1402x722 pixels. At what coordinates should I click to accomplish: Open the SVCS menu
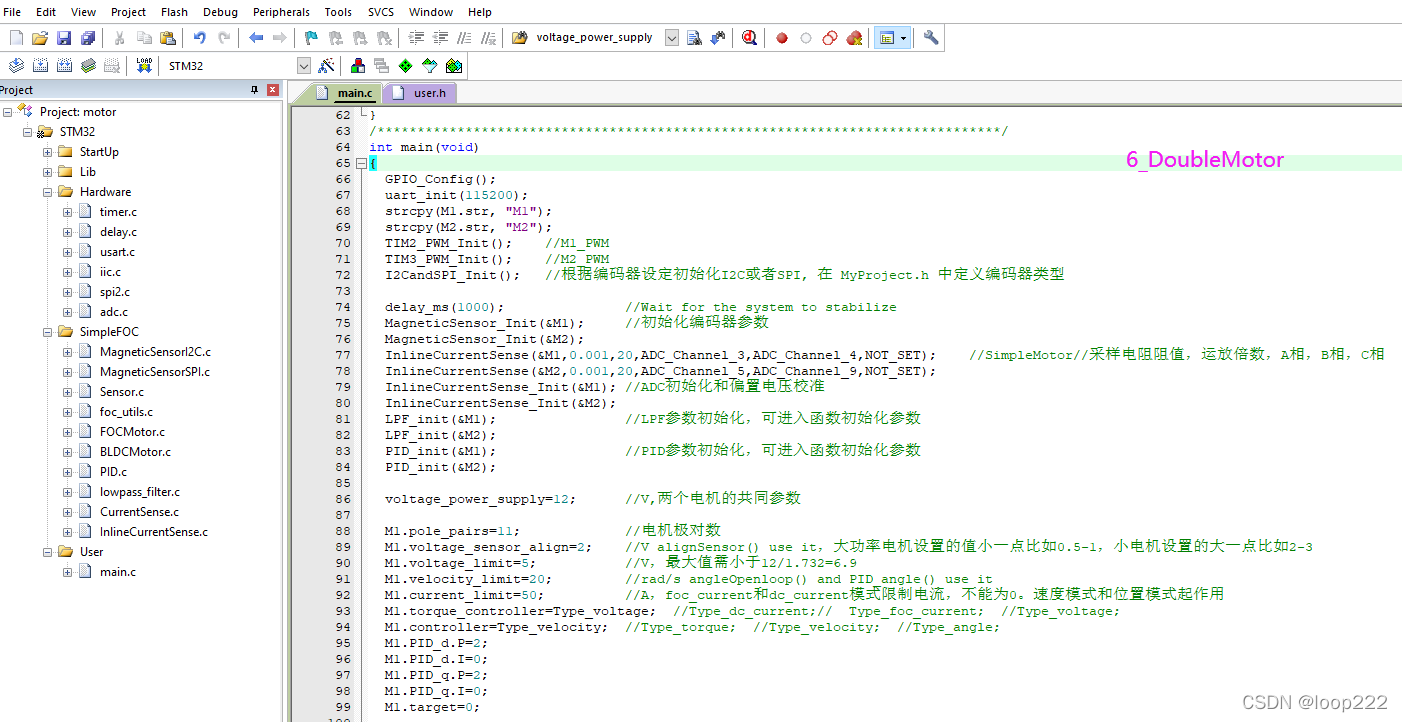tap(380, 12)
